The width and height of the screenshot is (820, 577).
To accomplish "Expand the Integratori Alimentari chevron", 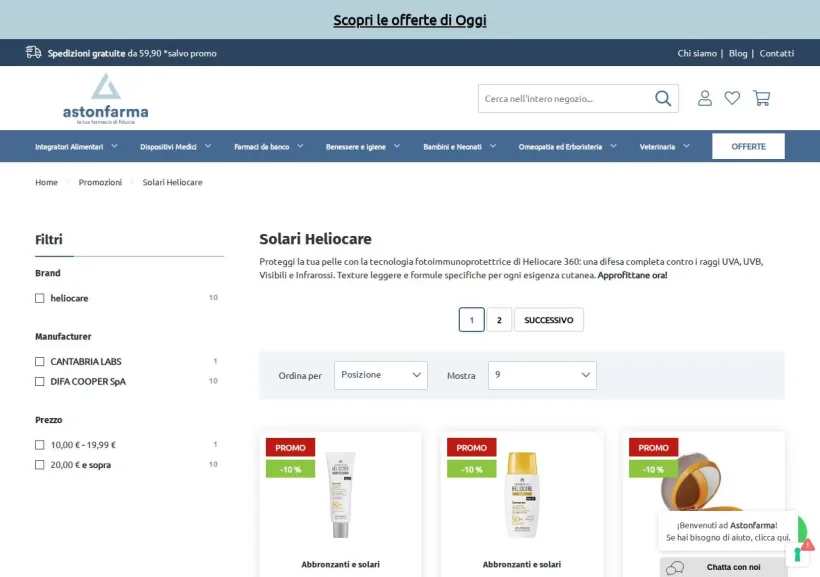I will click(x=115, y=146).
